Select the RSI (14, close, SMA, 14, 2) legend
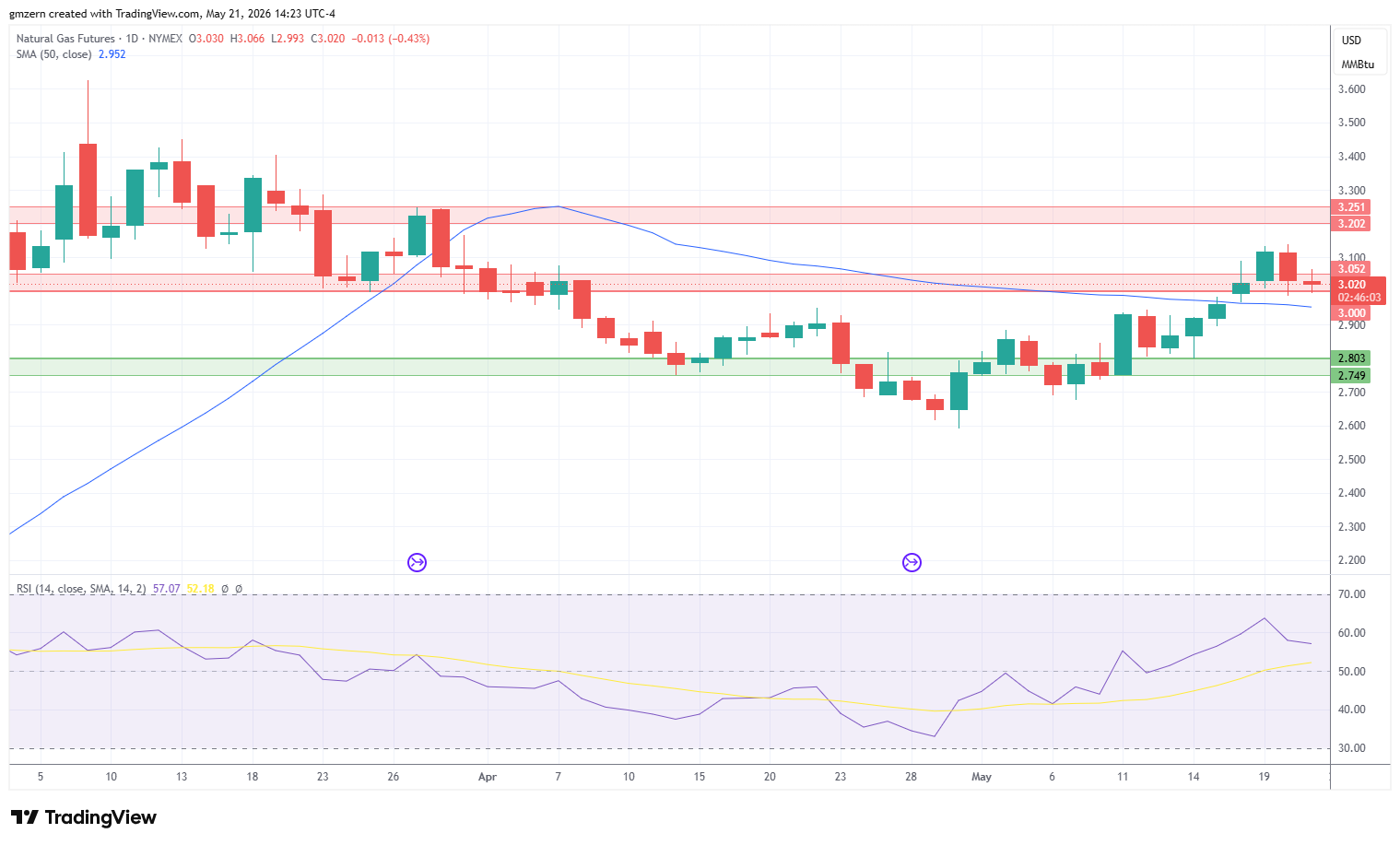Screen dimensions: 1400x845 (x=81, y=588)
